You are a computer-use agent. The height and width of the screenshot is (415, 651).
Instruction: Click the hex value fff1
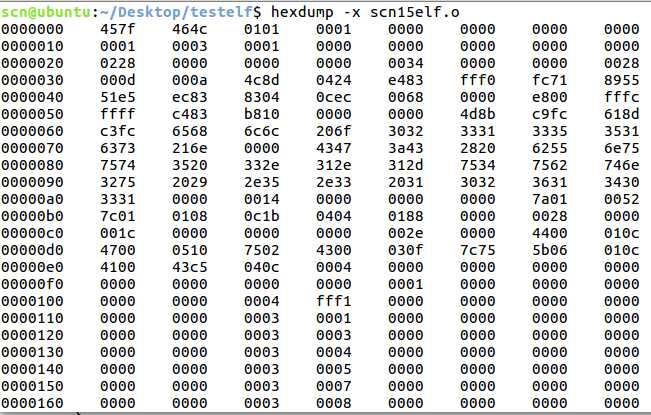[334, 301]
